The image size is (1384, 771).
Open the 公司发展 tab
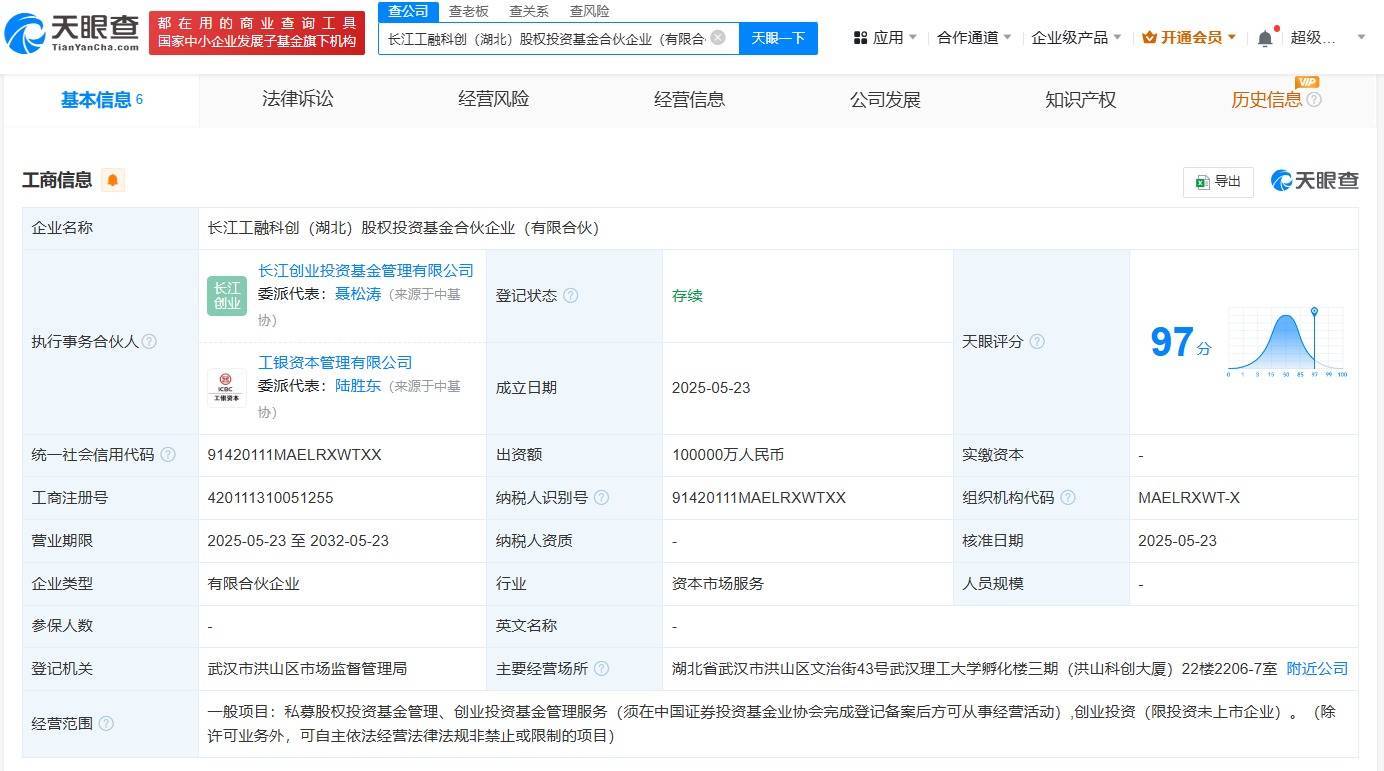click(885, 99)
